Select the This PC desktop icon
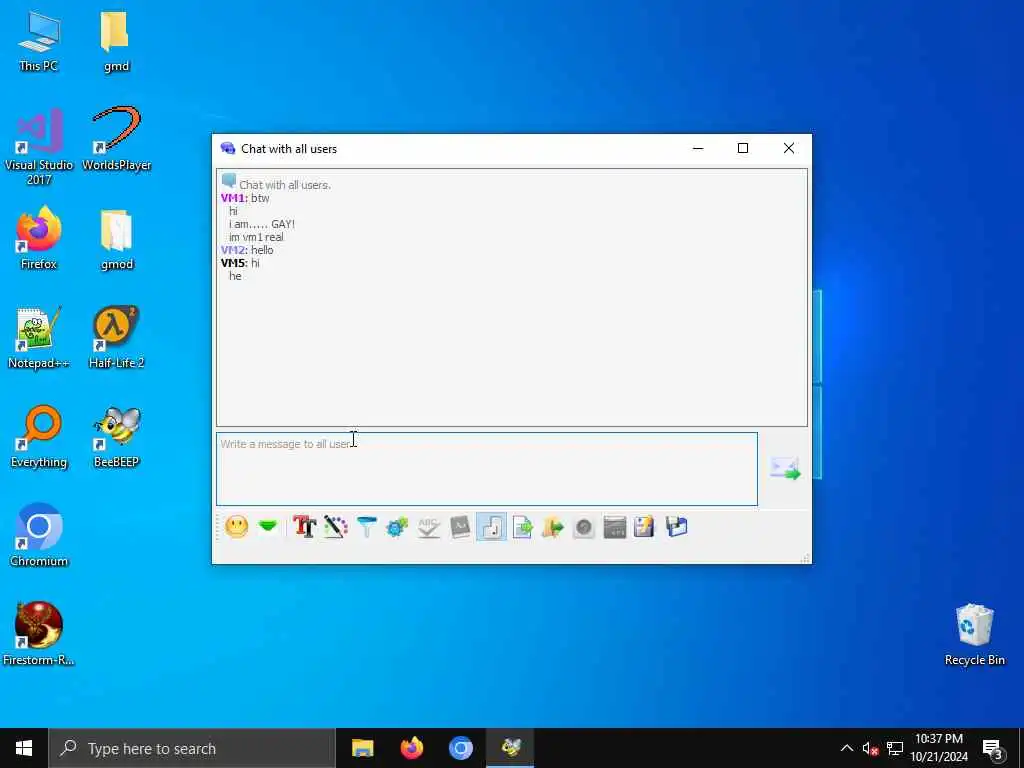 39,40
